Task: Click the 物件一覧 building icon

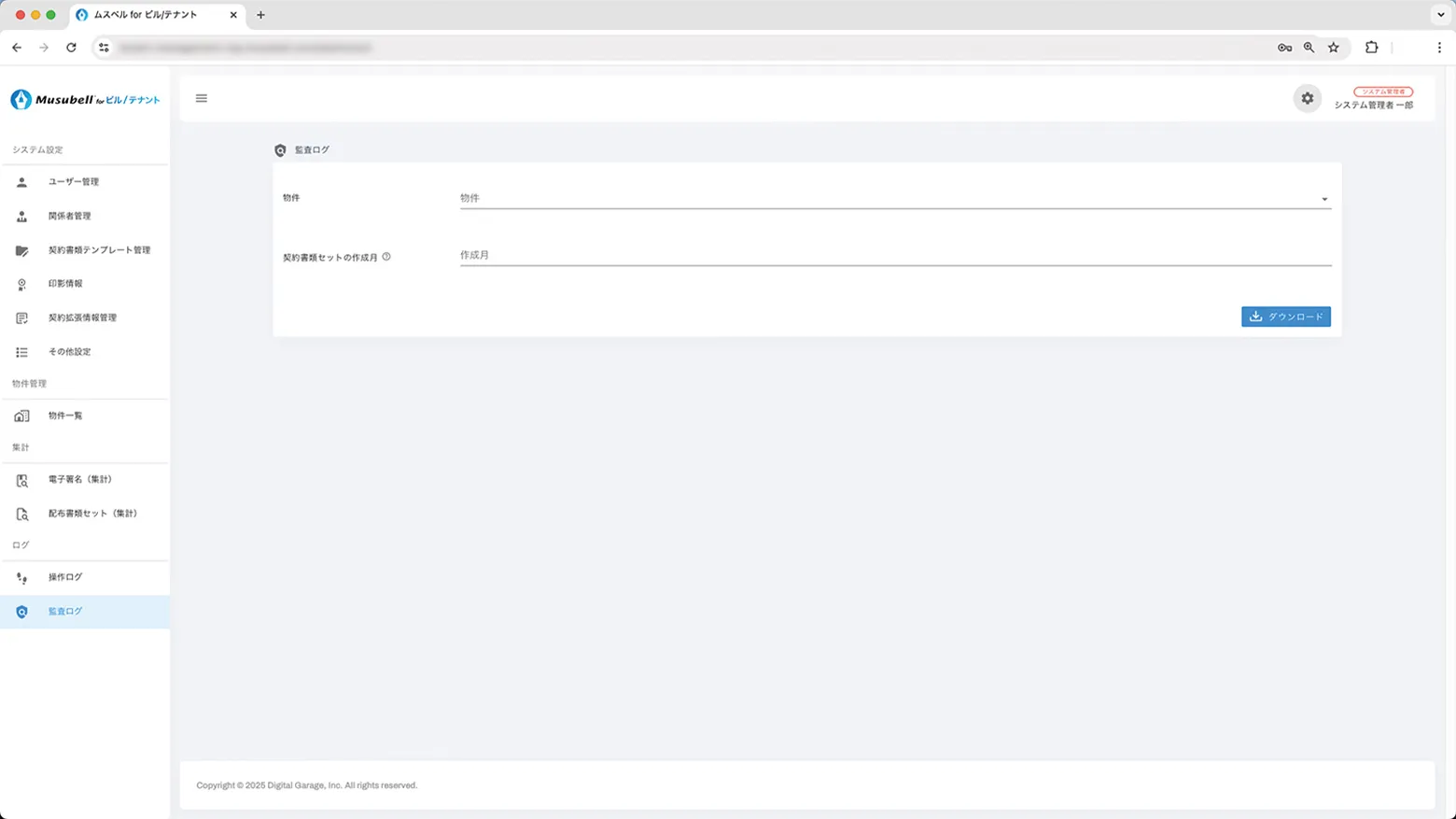Action: coord(21,416)
